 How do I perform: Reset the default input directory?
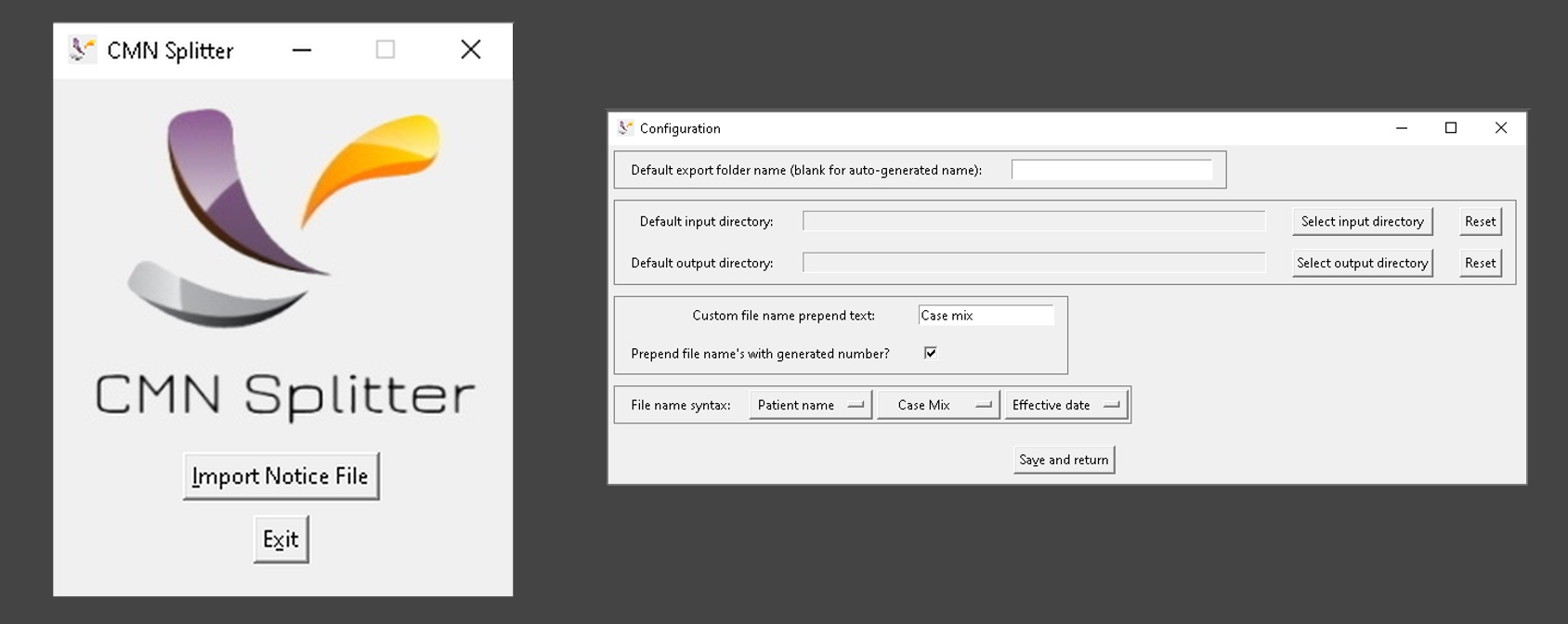point(1480,221)
